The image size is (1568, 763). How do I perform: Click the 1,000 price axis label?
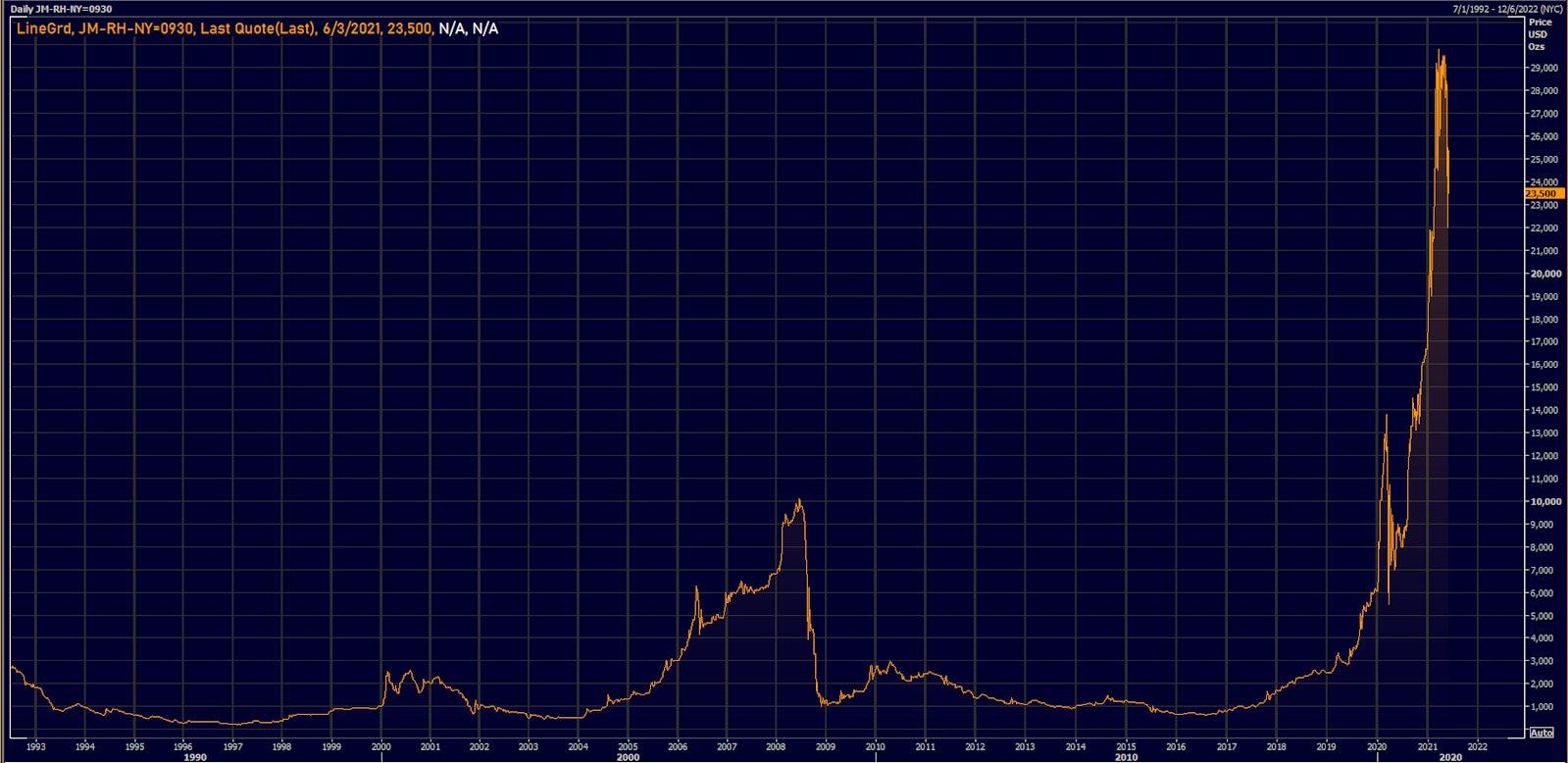pos(1541,707)
